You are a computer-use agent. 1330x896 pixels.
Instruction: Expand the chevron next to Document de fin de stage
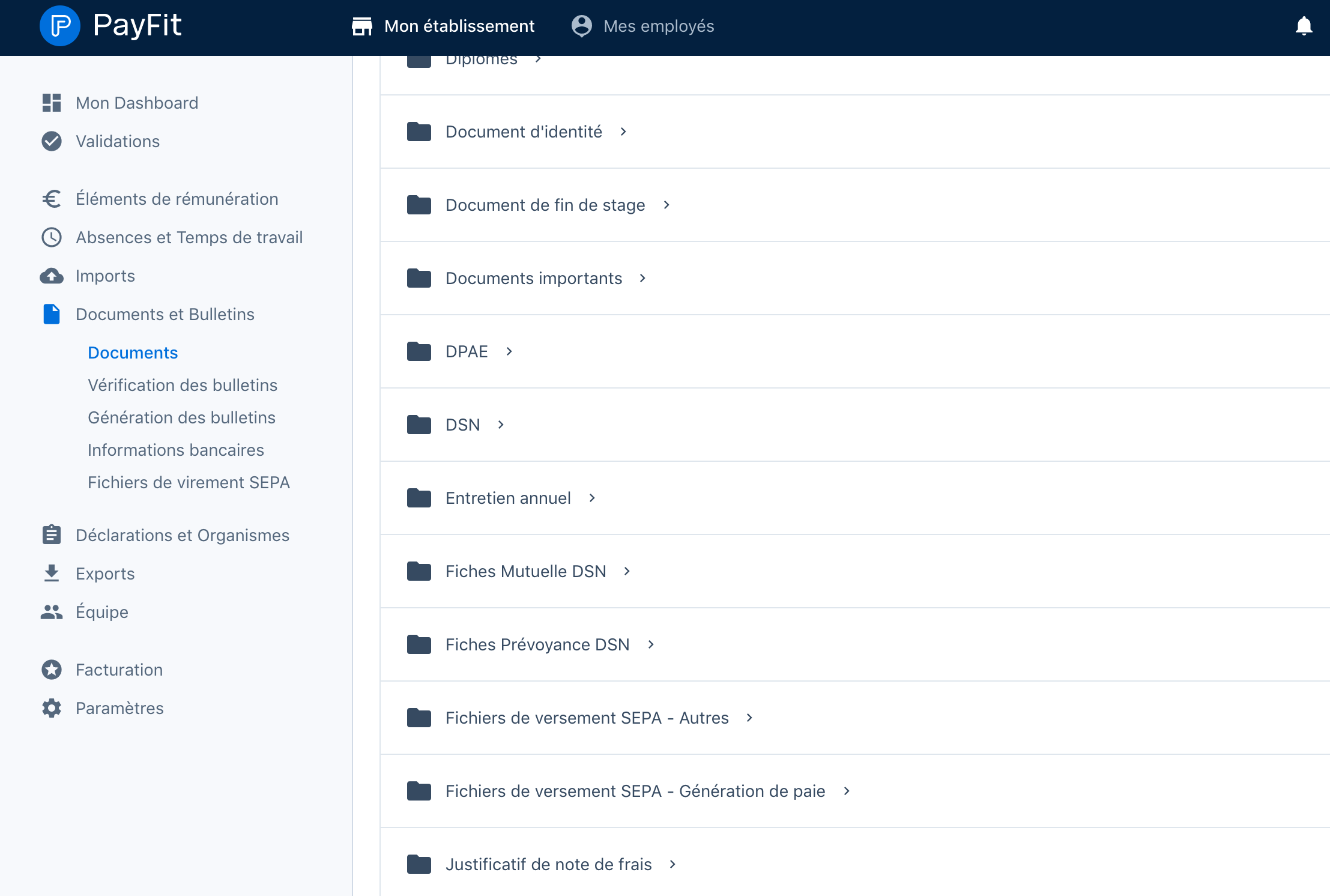[x=667, y=205]
